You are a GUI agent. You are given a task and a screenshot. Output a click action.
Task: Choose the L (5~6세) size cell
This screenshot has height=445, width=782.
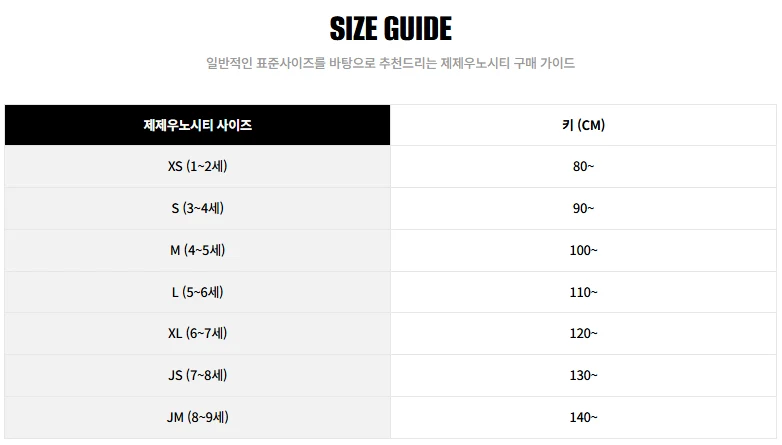[x=197, y=292]
